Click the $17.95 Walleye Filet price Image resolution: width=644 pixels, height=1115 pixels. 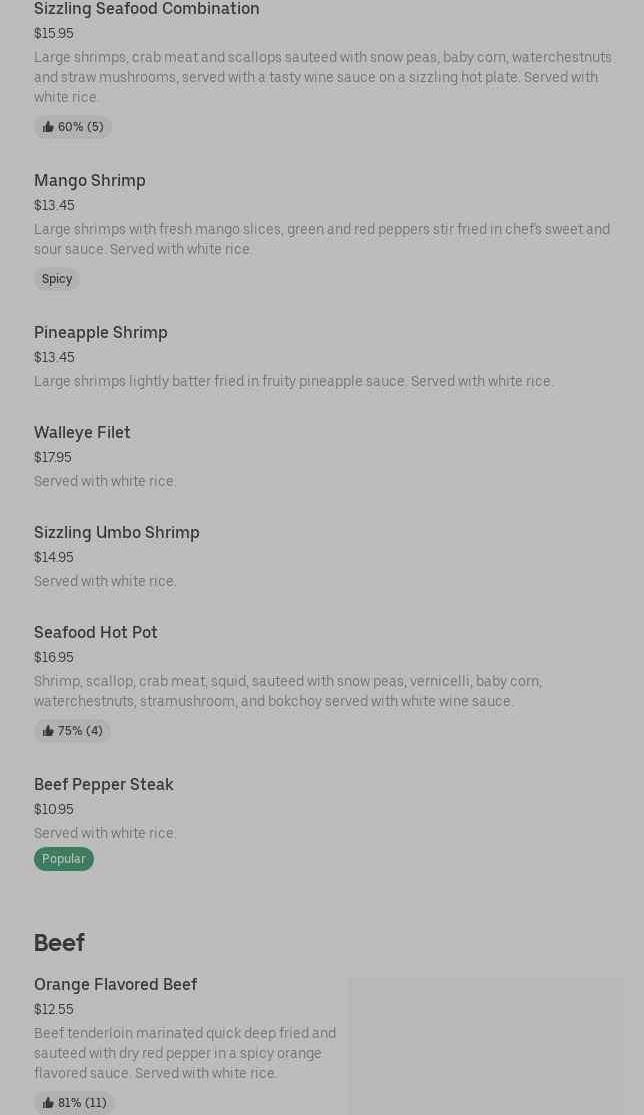53,457
